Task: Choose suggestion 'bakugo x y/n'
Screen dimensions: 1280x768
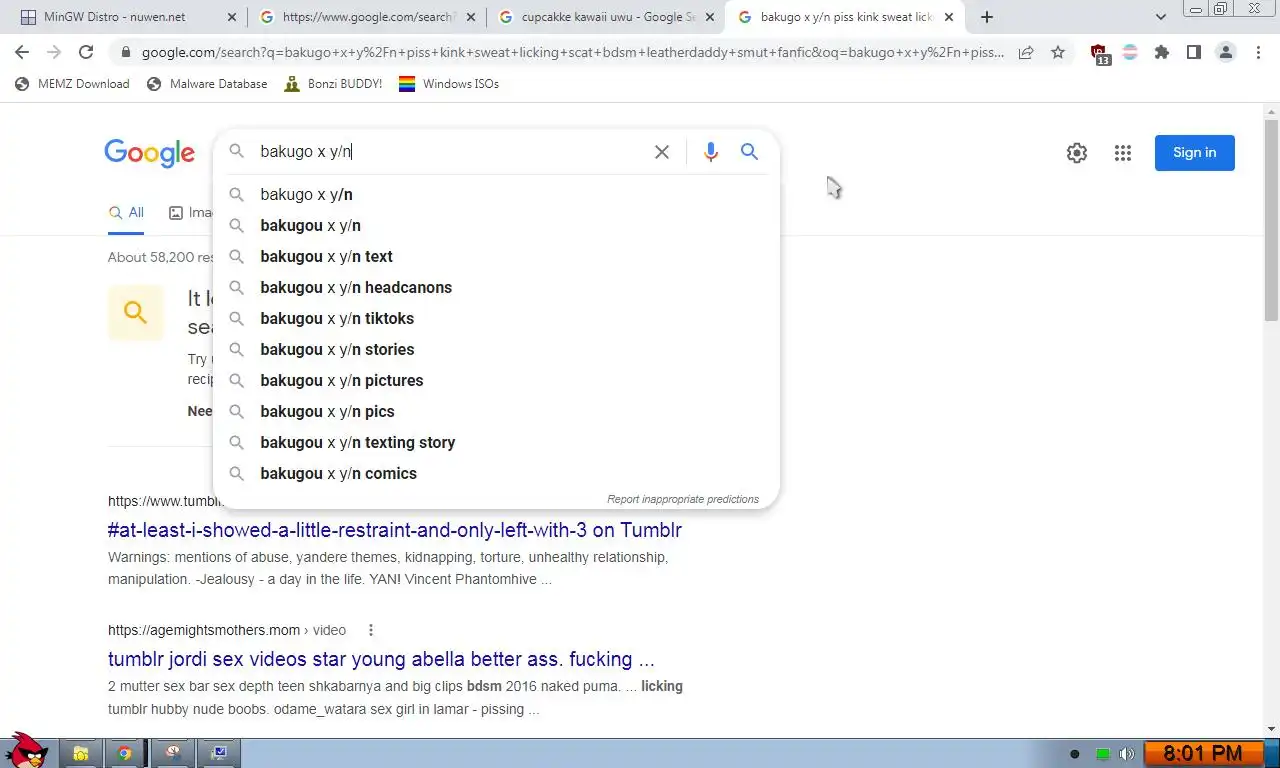Action: (496, 194)
